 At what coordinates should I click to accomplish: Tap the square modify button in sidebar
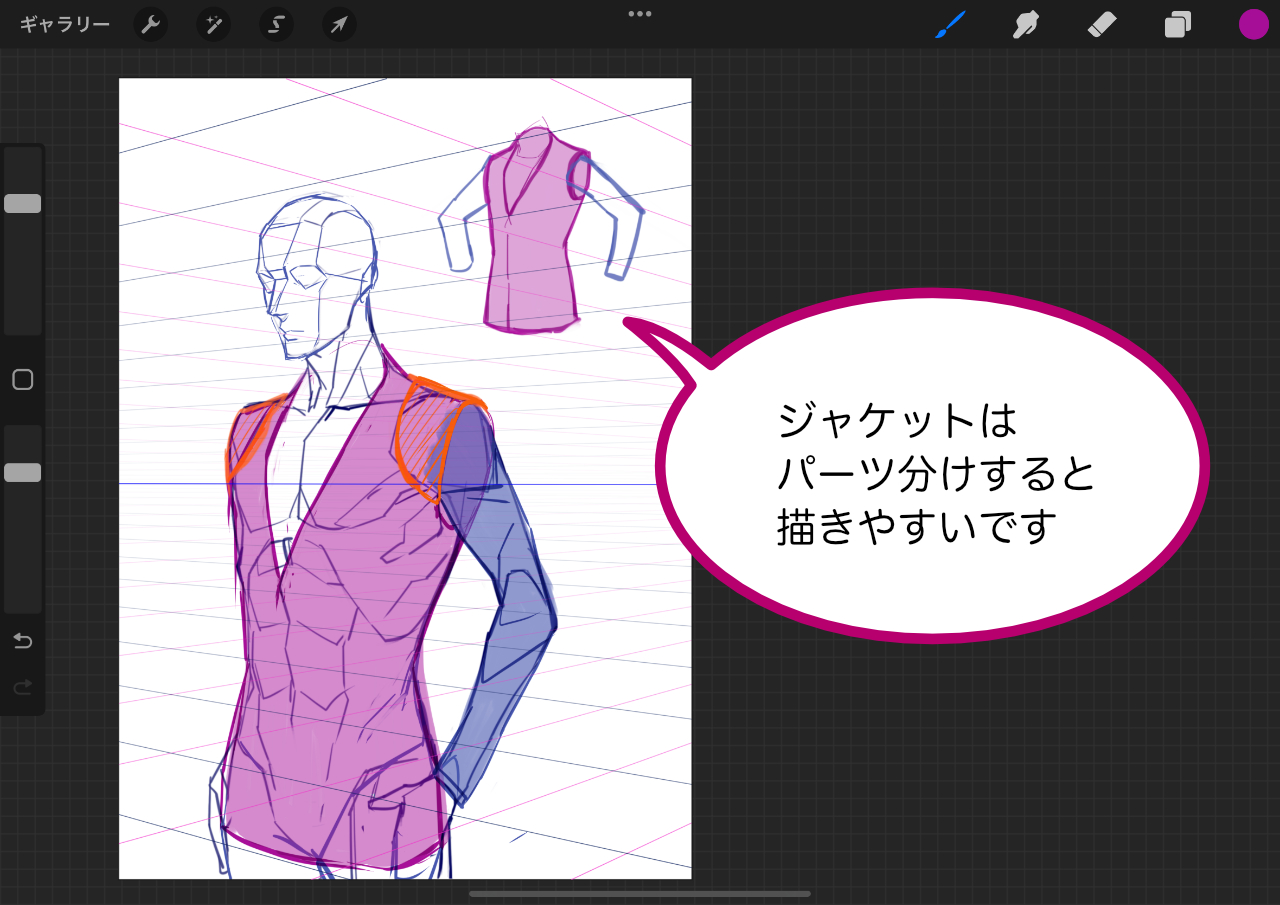pos(23,380)
